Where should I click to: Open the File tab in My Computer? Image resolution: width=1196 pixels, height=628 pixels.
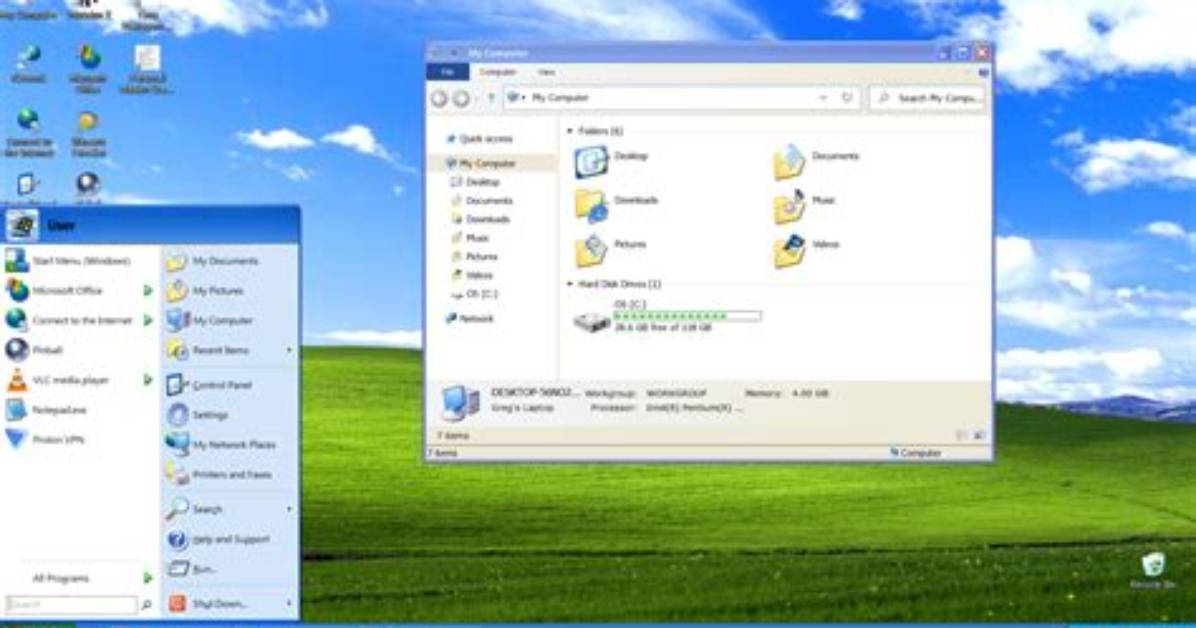pyautogui.click(x=448, y=72)
